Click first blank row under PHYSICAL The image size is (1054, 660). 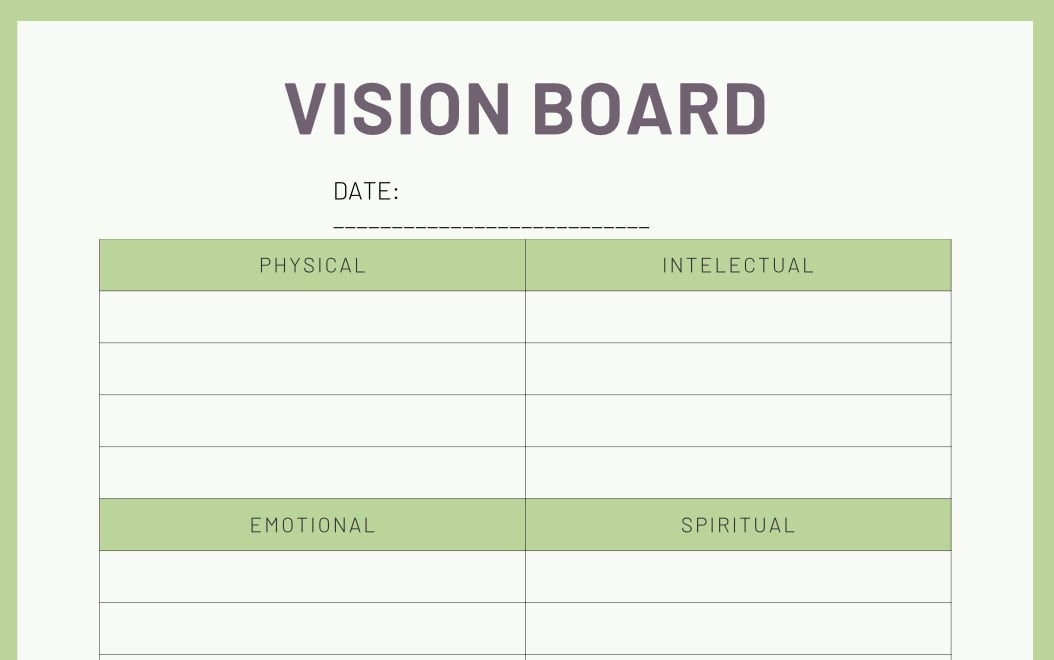pyautogui.click(x=312, y=317)
